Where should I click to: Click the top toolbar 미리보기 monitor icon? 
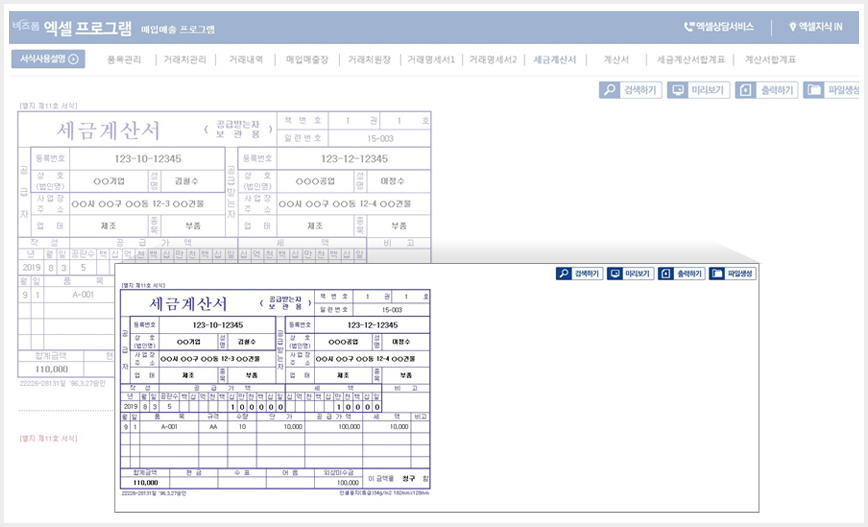coord(678,90)
